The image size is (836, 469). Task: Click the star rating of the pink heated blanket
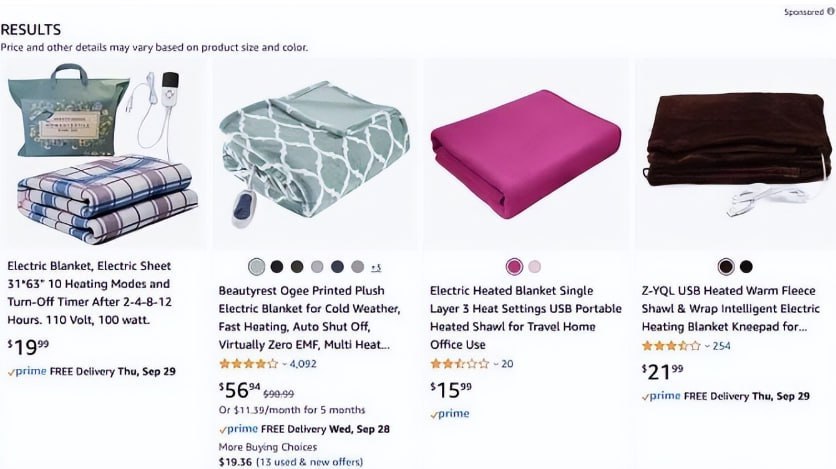pyautogui.click(x=459, y=364)
